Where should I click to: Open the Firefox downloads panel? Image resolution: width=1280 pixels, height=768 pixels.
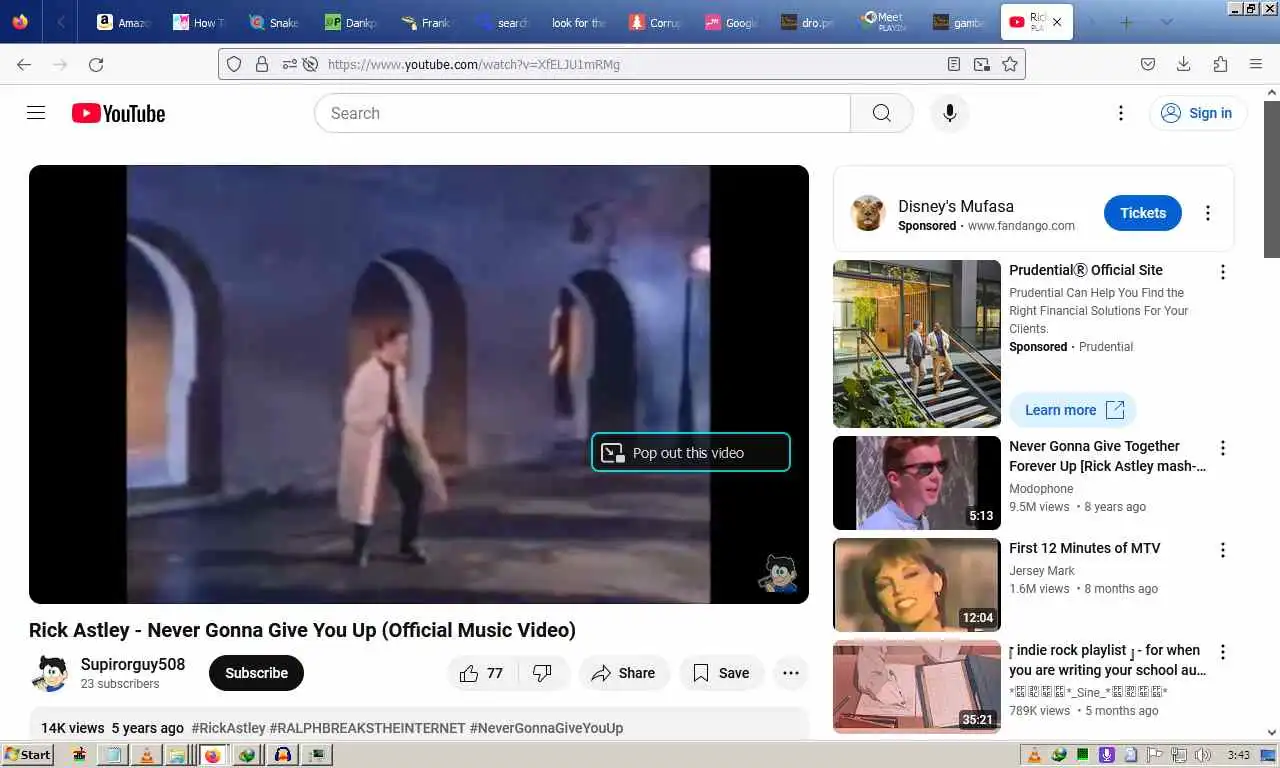click(1183, 64)
